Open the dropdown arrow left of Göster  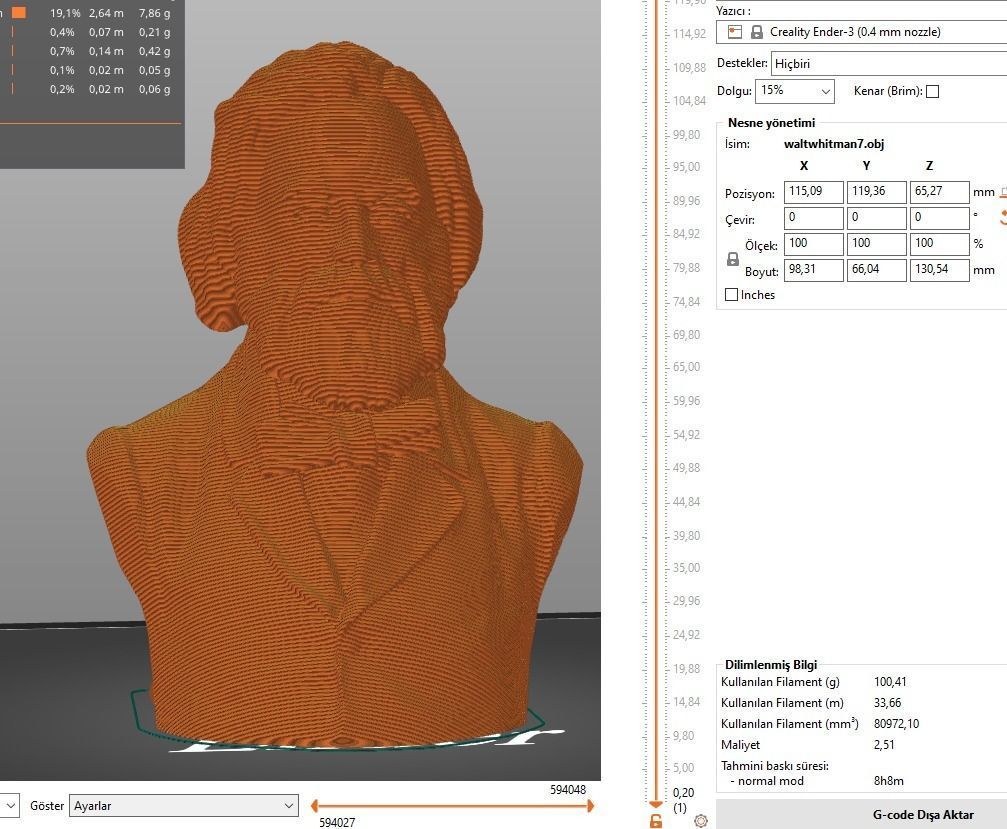[x=10, y=805]
